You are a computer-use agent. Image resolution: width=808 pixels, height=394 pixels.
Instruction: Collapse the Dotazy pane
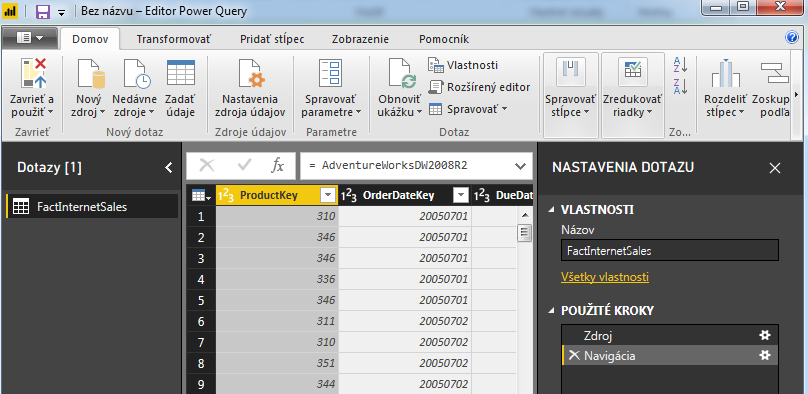tap(169, 167)
